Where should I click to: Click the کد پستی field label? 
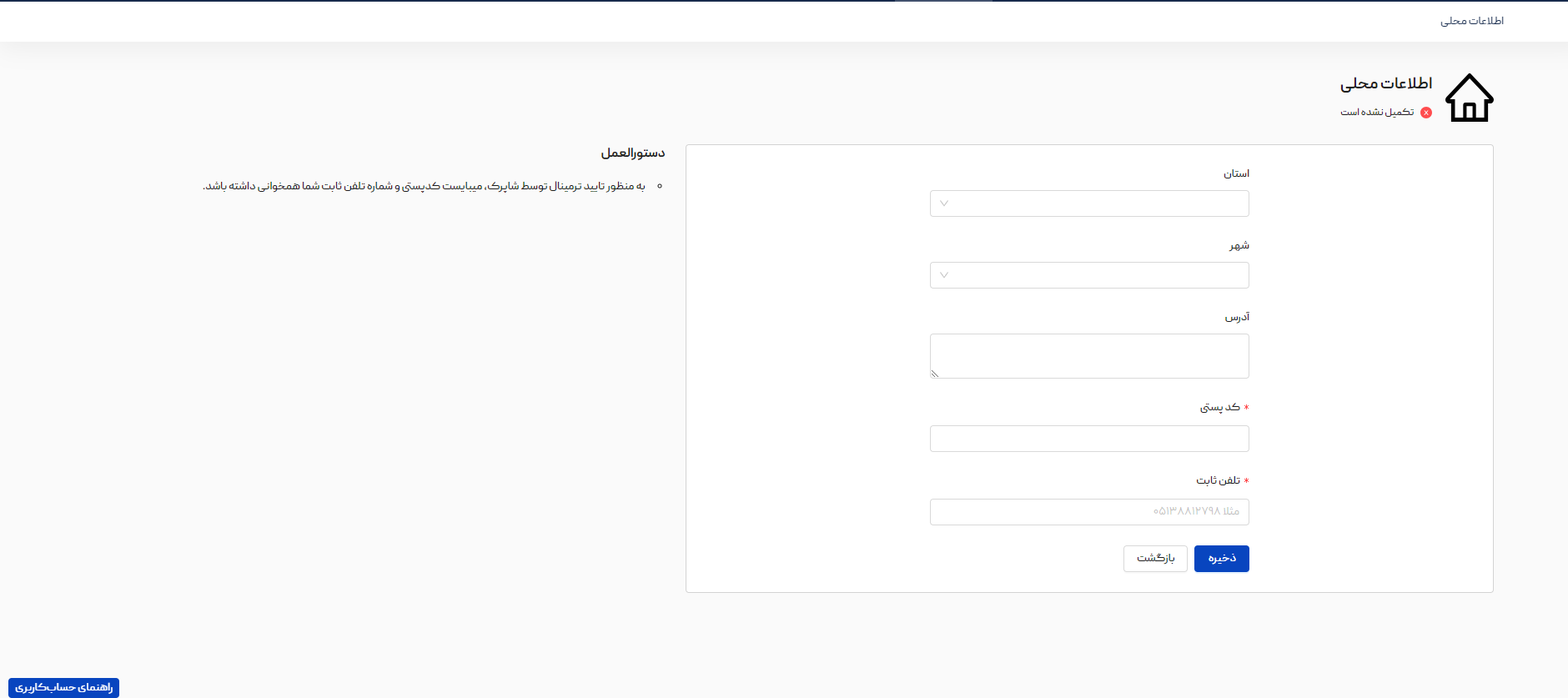[x=1220, y=408]
